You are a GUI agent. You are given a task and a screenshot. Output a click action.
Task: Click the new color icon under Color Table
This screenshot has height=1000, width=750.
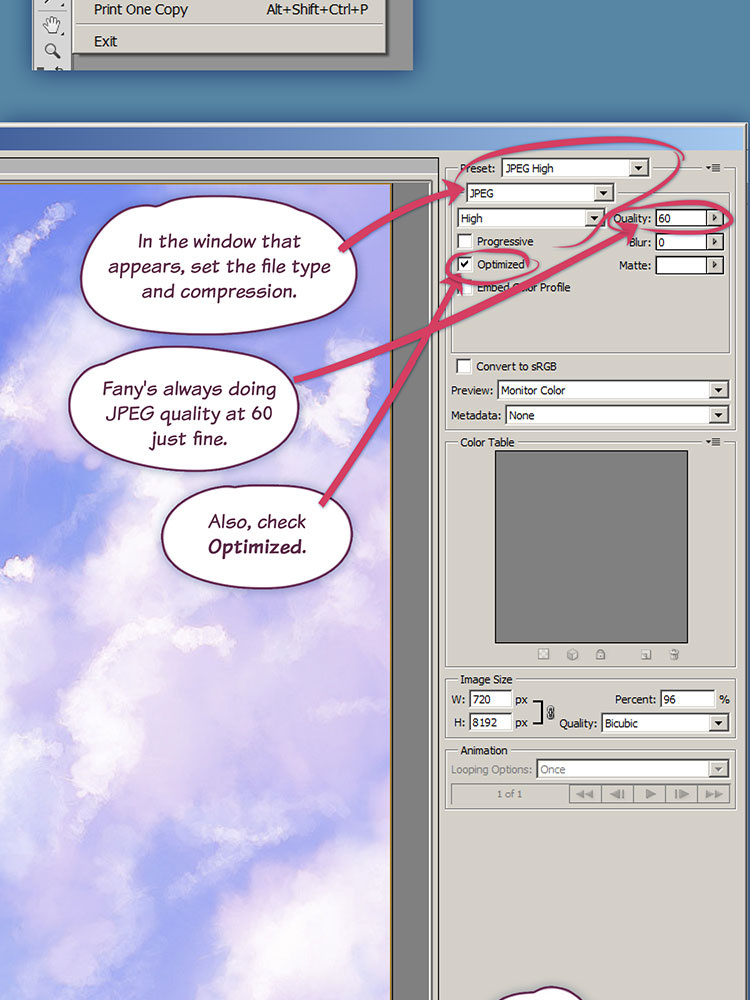tap(647, 655)
